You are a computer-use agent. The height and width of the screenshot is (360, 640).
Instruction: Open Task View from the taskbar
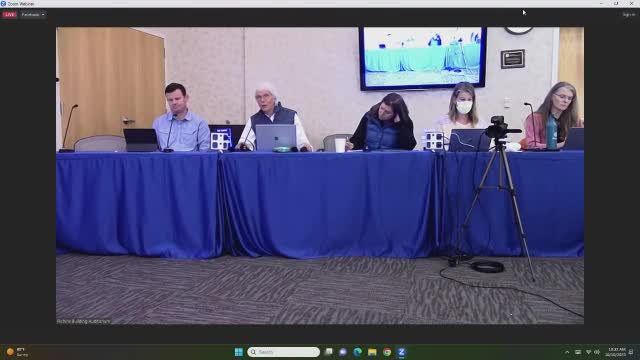pyautogui.click(x=329, y=352)
